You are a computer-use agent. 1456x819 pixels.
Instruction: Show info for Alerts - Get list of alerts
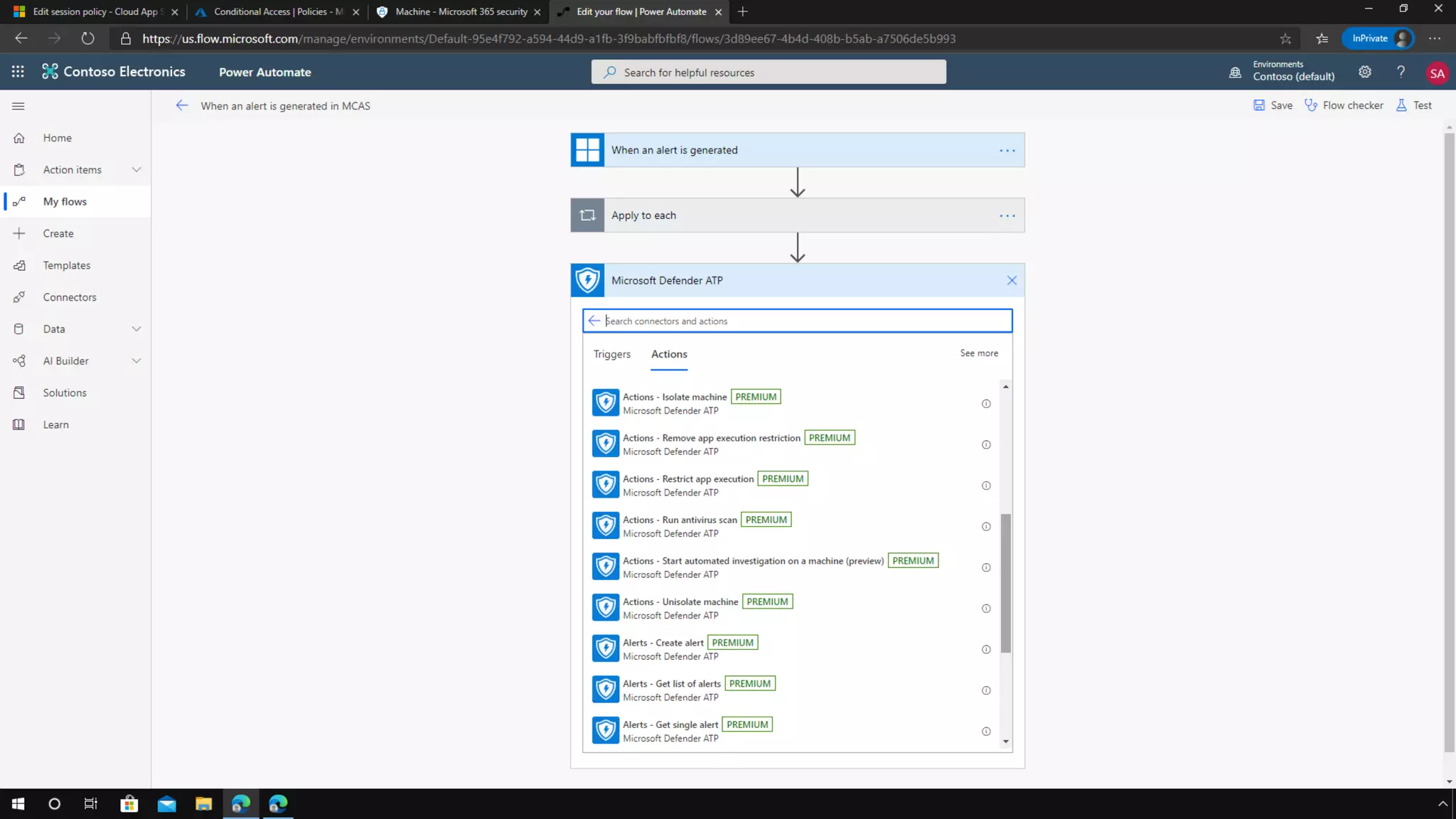coord(986,690)
